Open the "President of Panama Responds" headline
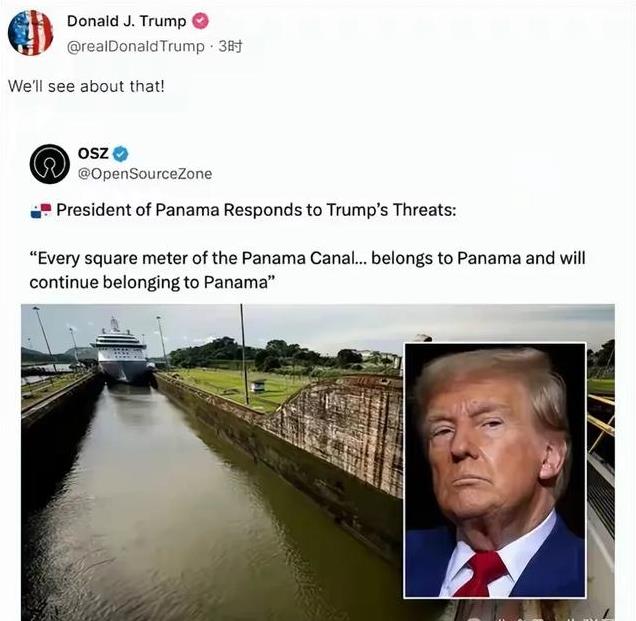The height and width of the screenshot is (621, 636). (x=256, y=210)
